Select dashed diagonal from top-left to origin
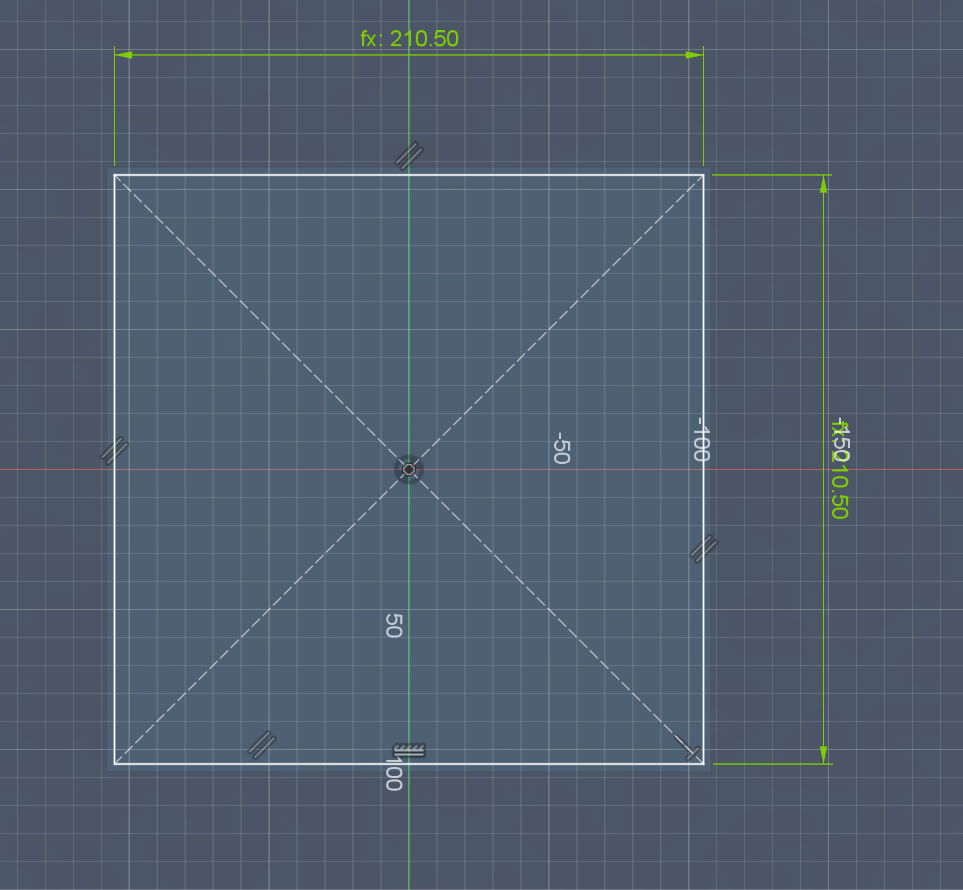 click(262, 322)
